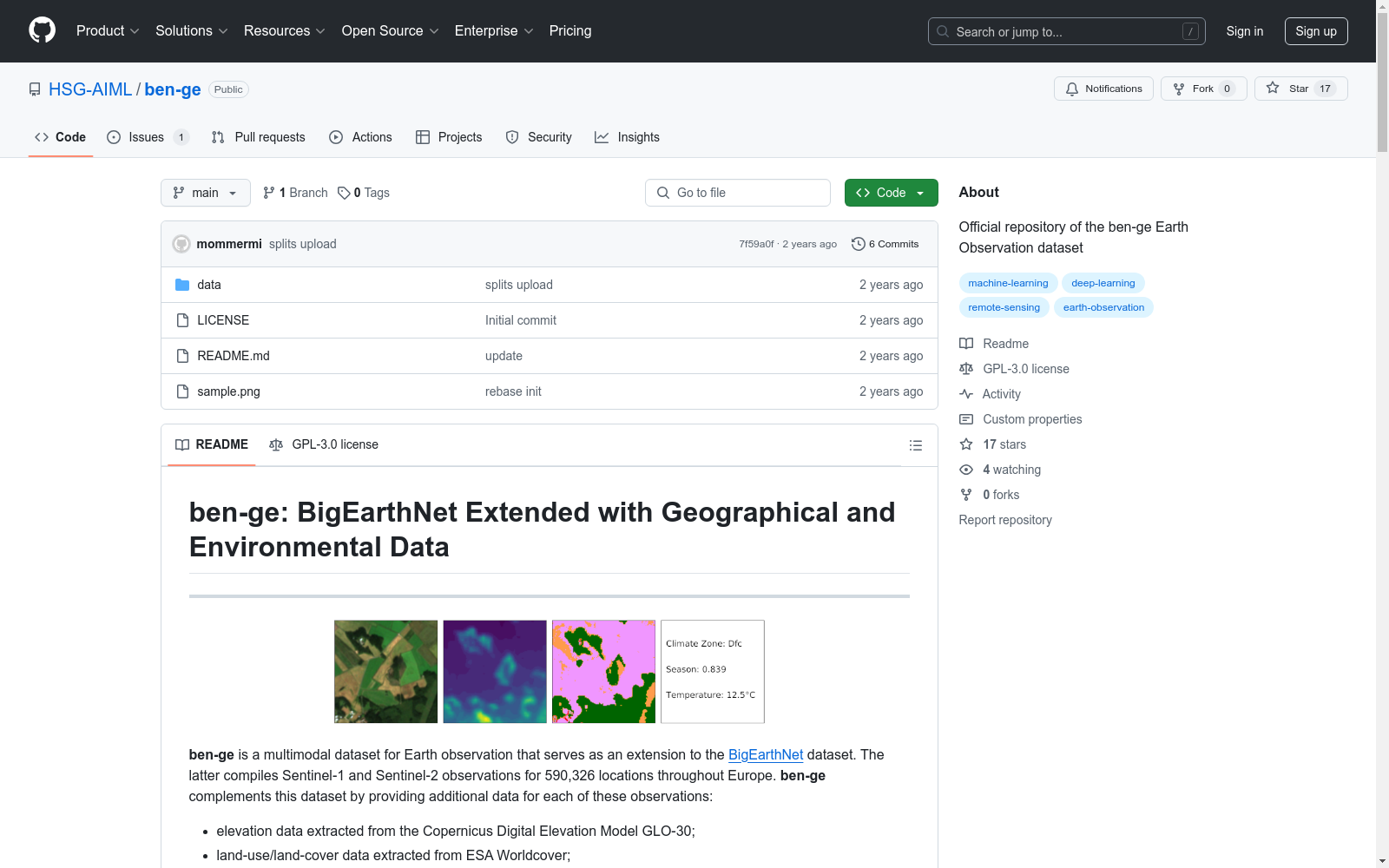This screenshot has width=1389, height=868.
Task: Open the main branch selector dropdown
Action: tap(206, 193)
